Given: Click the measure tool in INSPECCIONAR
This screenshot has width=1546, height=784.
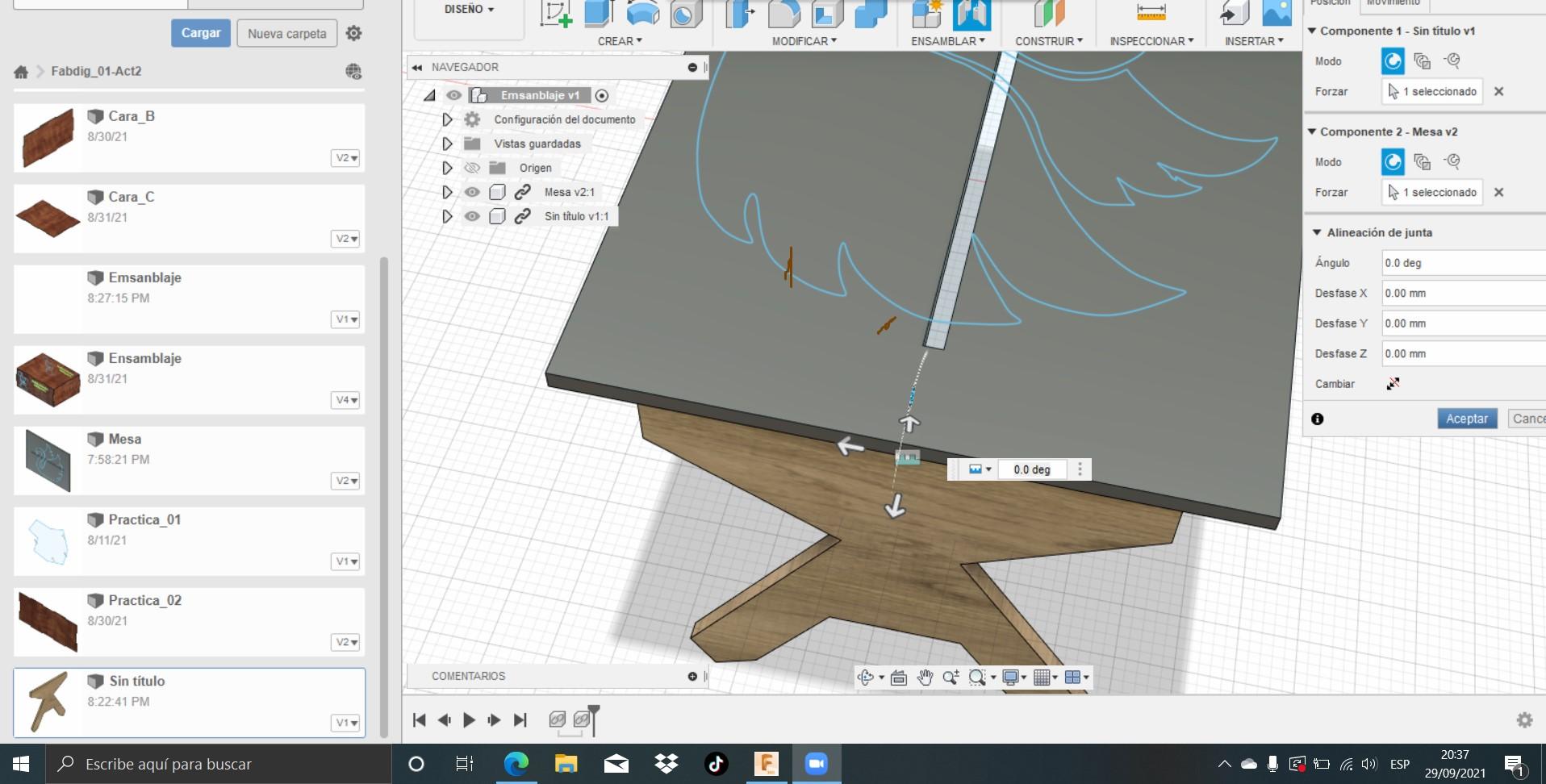Looking at the screenshot, I should [x=1151, y=13].
